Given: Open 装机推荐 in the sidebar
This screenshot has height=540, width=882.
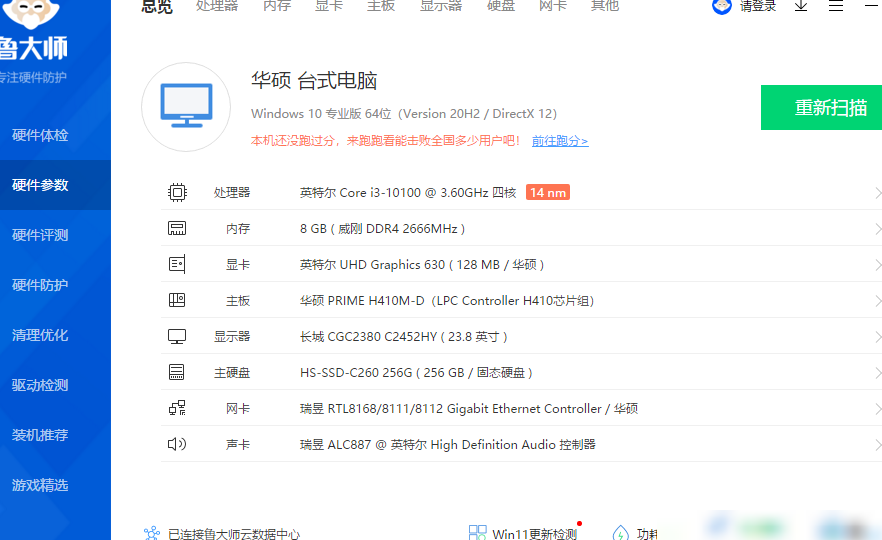Looking at the screenshot, I should (55, 435).
